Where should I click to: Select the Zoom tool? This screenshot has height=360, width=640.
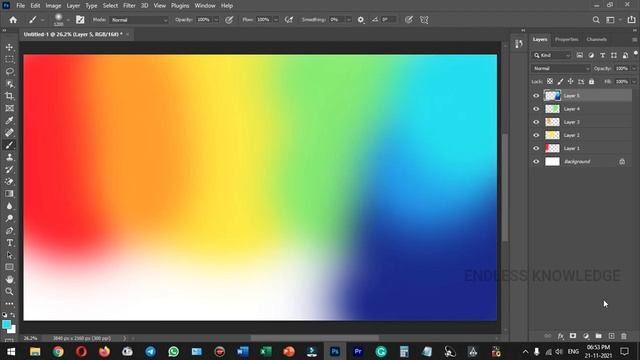tap(9, 291)
